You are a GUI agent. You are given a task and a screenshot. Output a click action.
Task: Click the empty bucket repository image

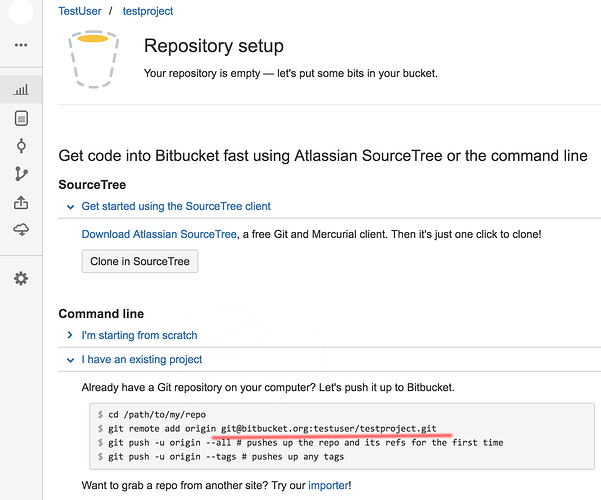click(93, 59)
